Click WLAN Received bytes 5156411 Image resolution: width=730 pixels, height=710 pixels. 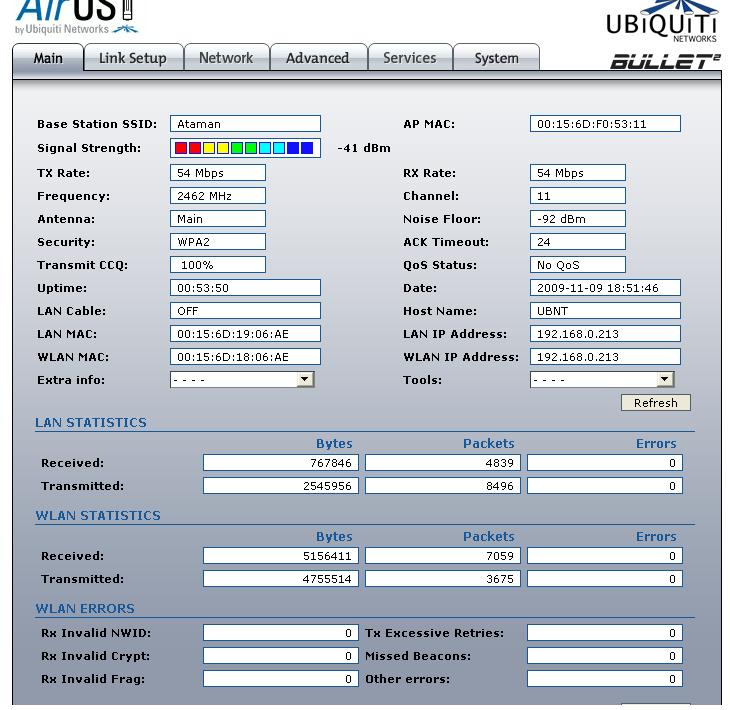click(281, 555)
